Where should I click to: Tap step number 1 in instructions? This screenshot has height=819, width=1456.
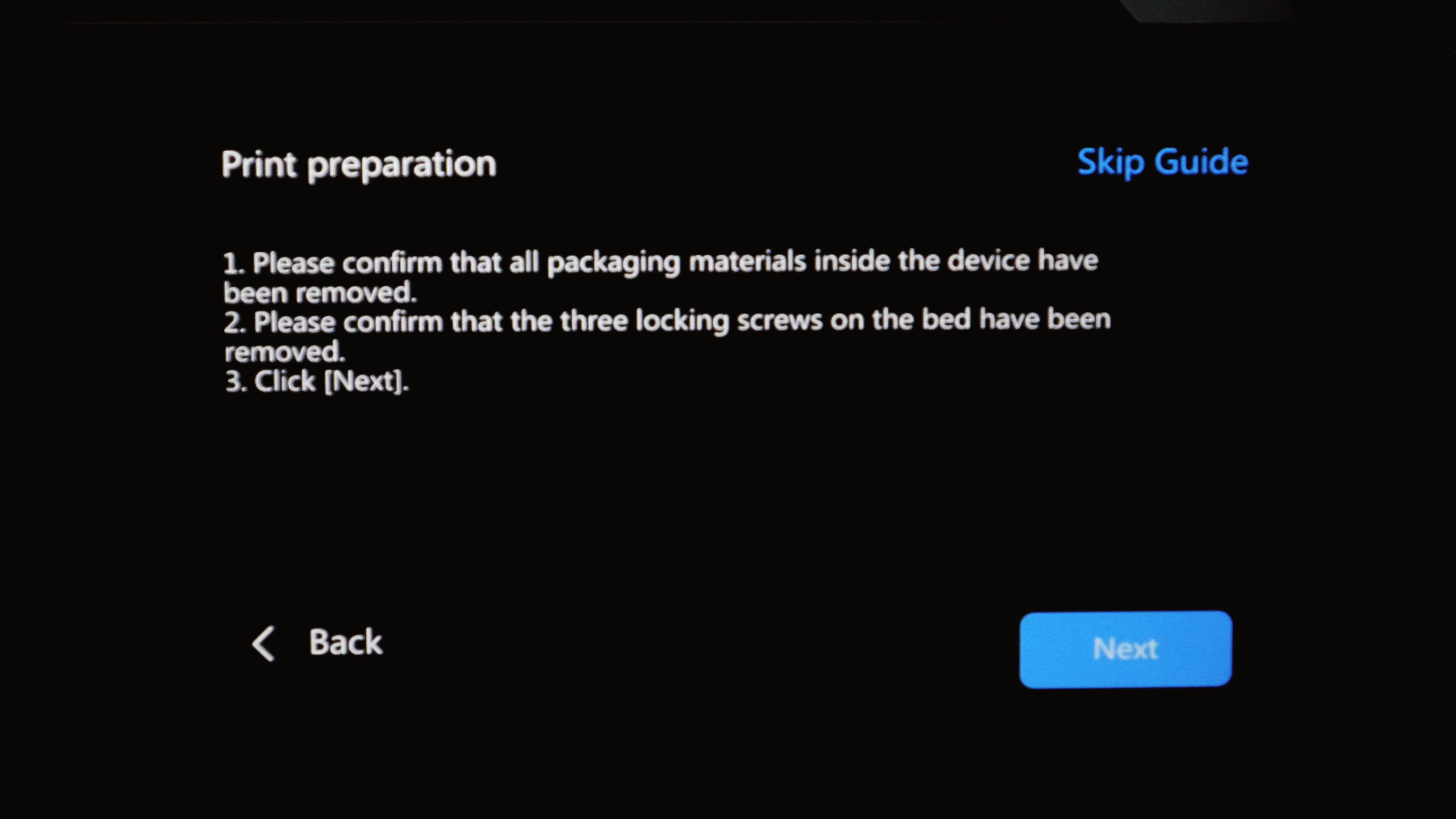click(x=233, y=264)
